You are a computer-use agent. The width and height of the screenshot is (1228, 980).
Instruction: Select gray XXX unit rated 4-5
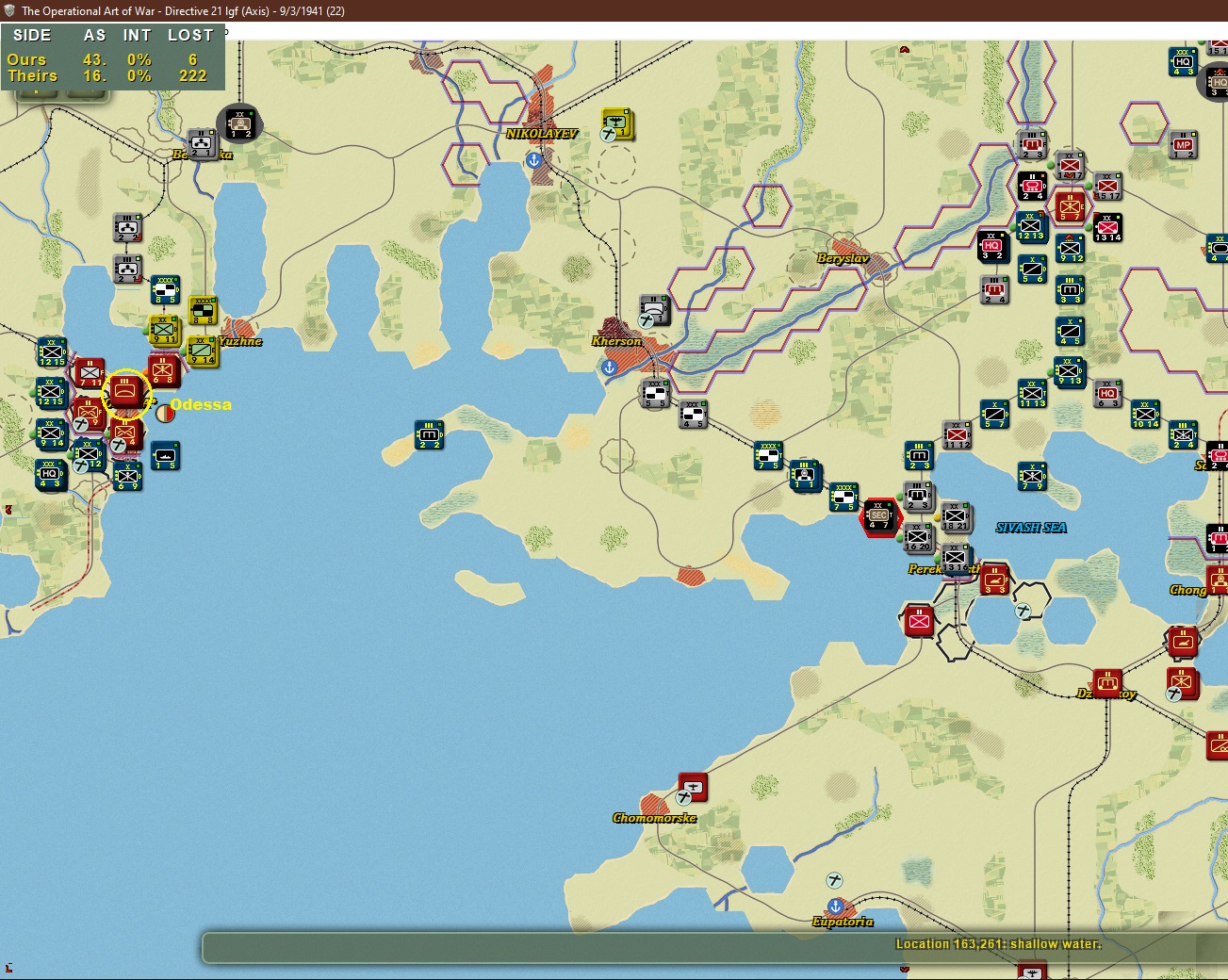693,415
